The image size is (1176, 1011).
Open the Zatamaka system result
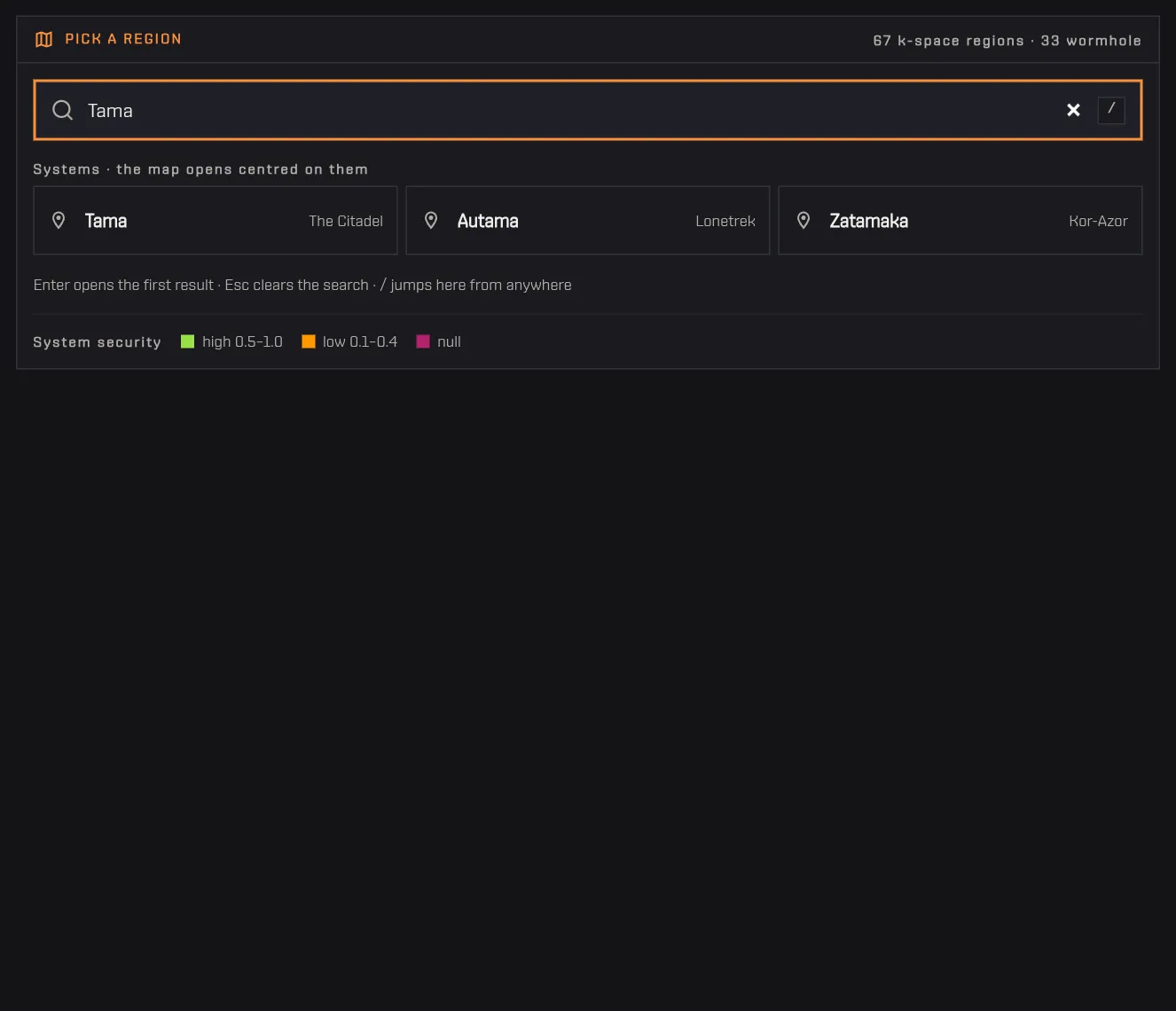coord(960,220)
